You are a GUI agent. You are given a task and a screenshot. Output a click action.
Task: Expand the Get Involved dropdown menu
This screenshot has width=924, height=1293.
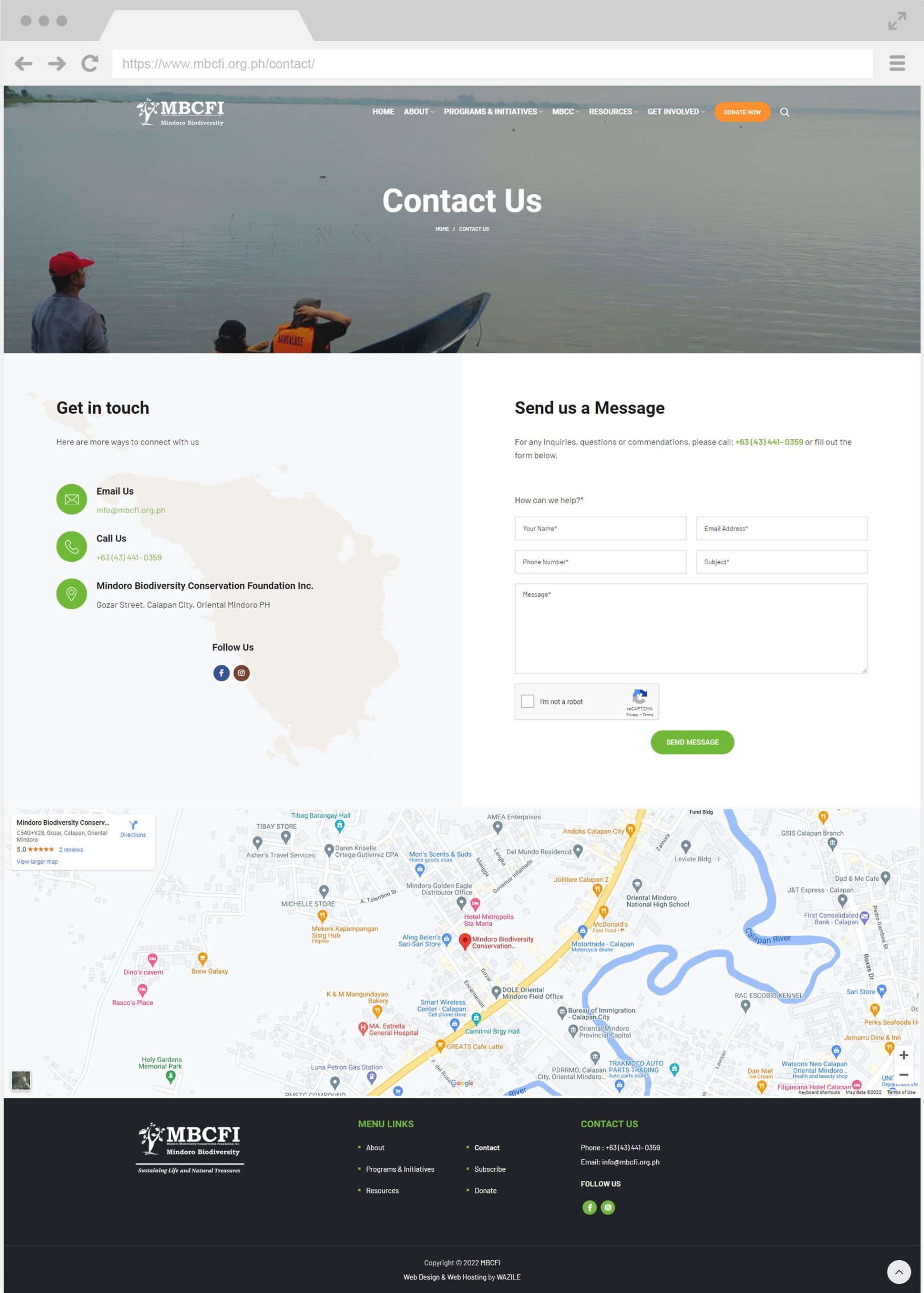[676, 112]
